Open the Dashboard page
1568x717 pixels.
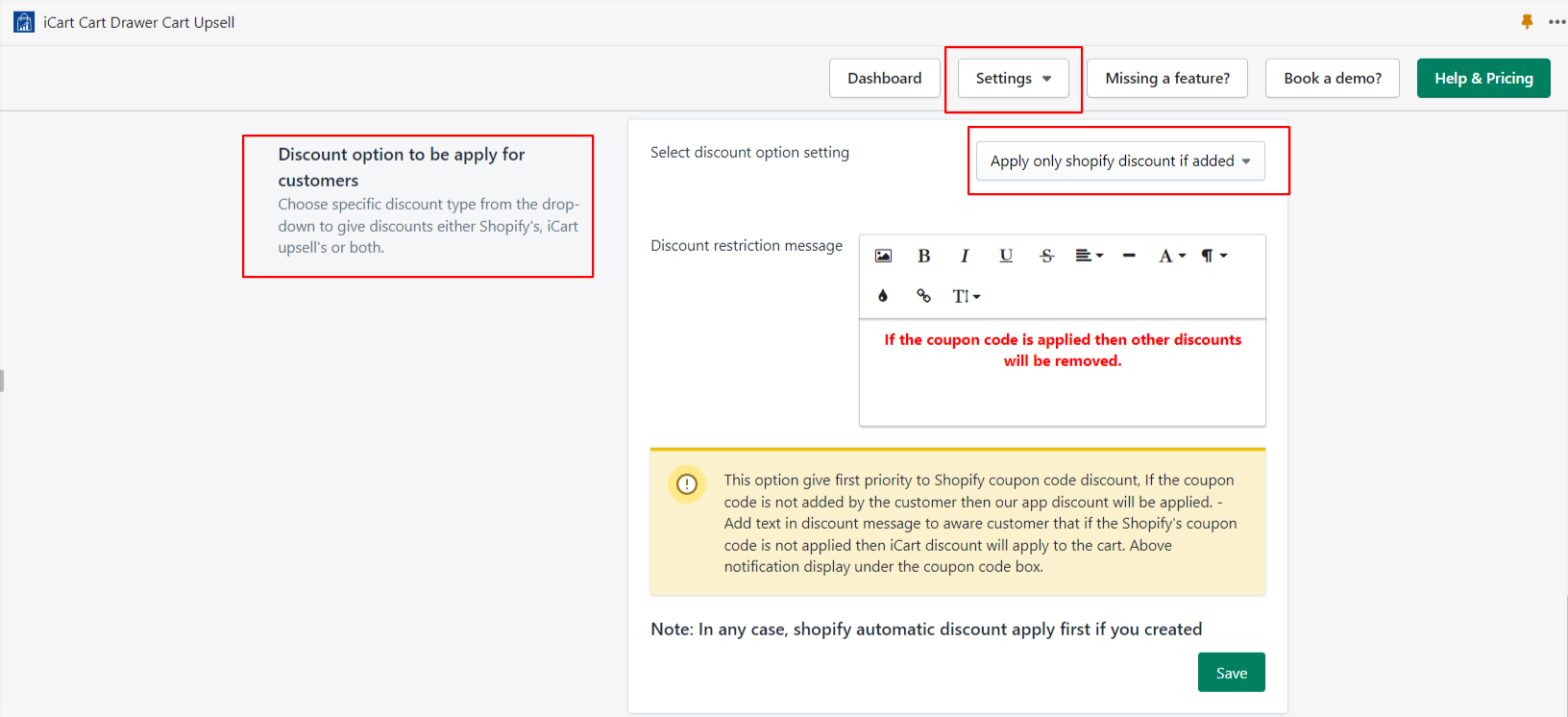click(x=884, y=78)
